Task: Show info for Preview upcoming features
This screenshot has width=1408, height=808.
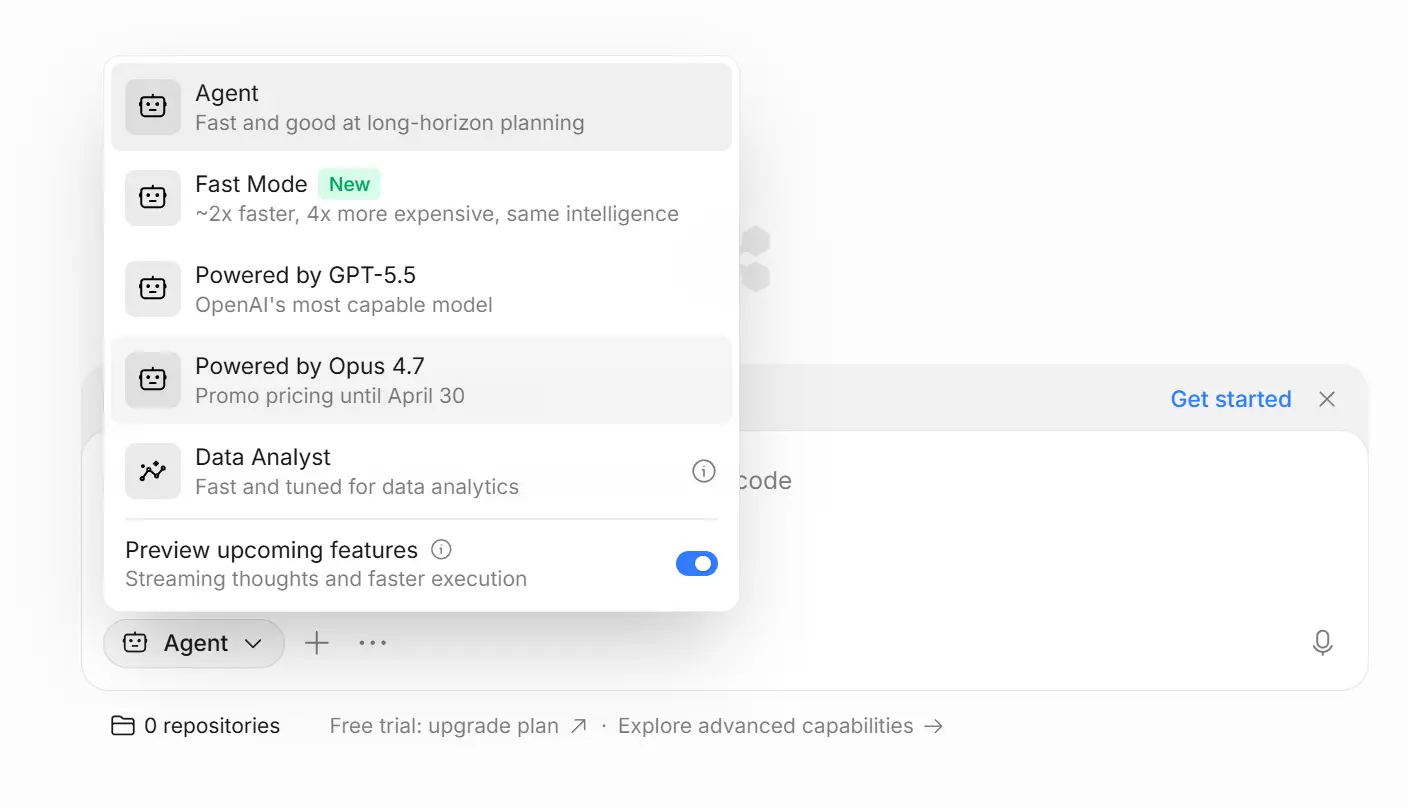Action: pos(441,549)
